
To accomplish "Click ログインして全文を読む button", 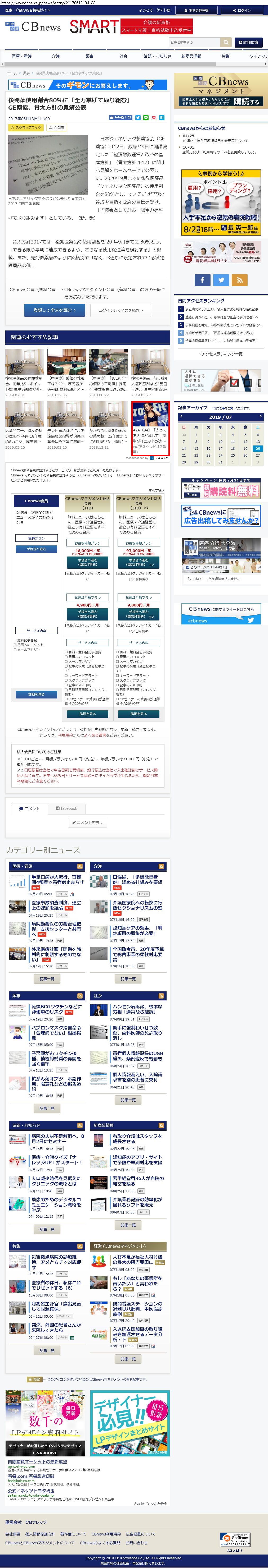I will [120, 310].
